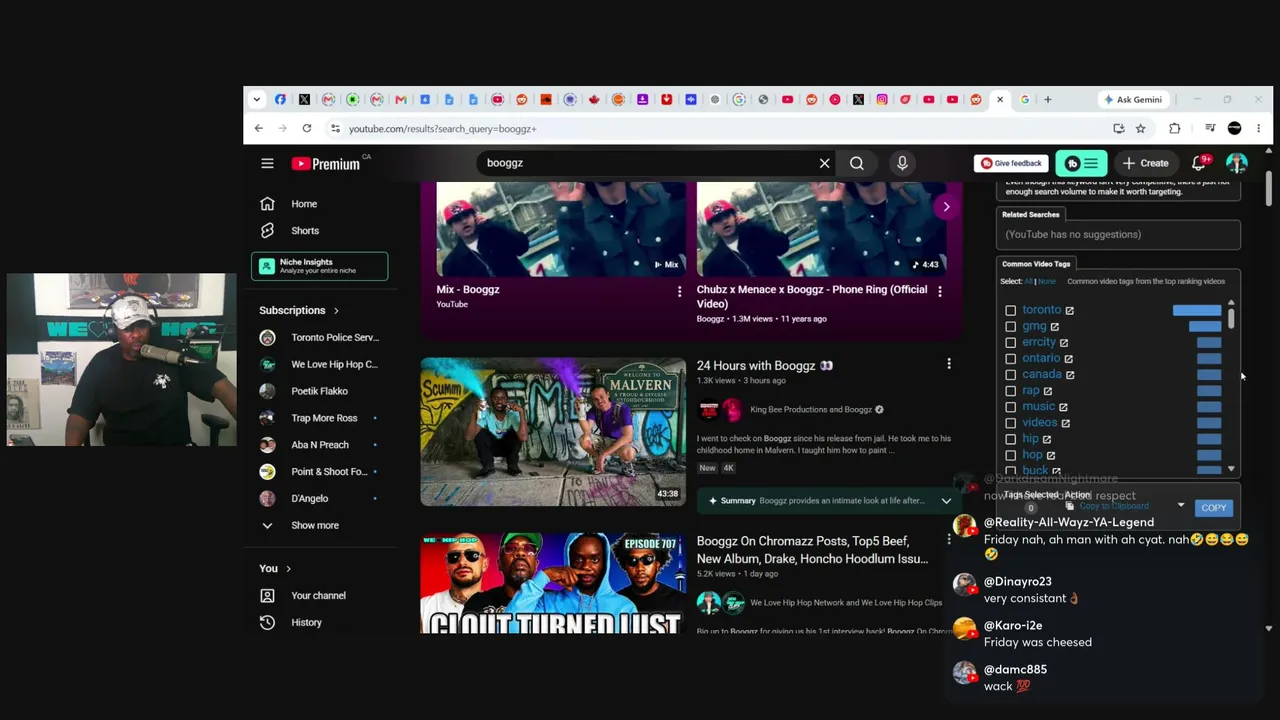1280x720 pixels.
Task: Expand Show more subscriptions
Action: (x=315, y=525)
